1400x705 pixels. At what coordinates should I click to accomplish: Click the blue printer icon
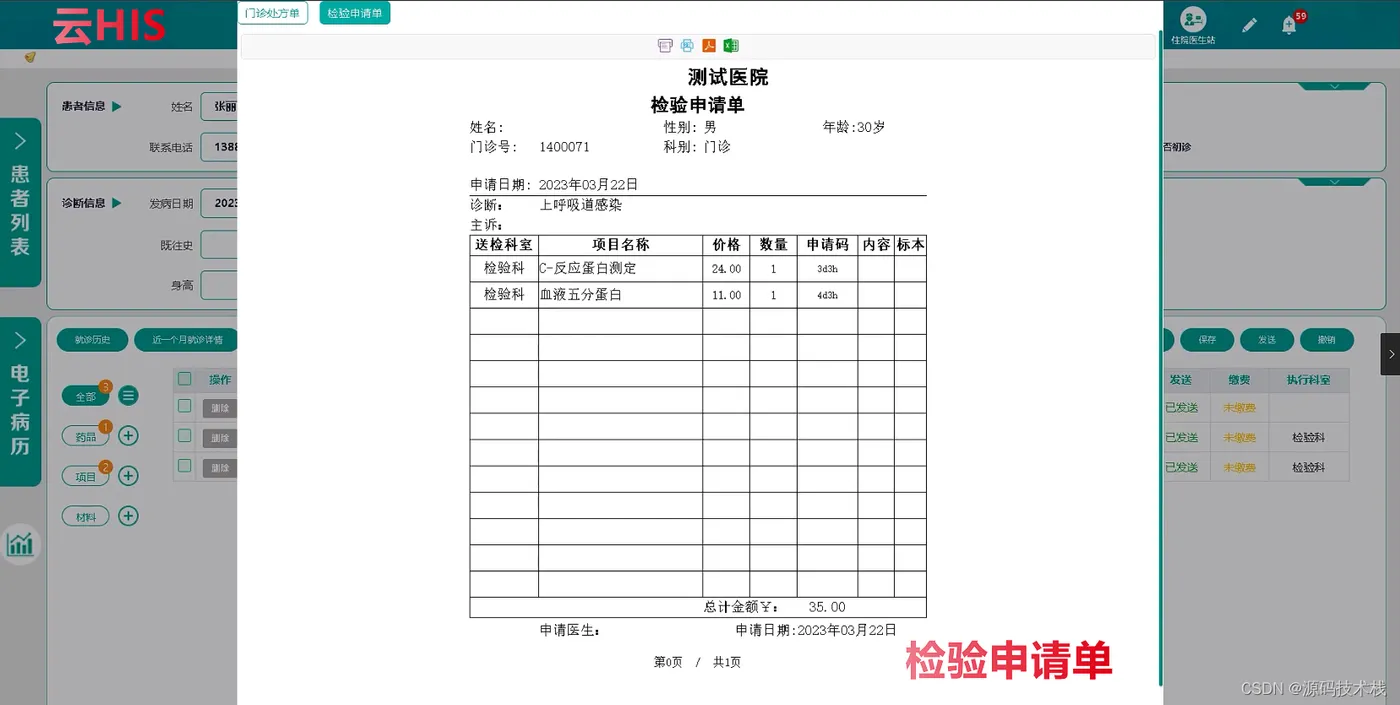[687, 46]
